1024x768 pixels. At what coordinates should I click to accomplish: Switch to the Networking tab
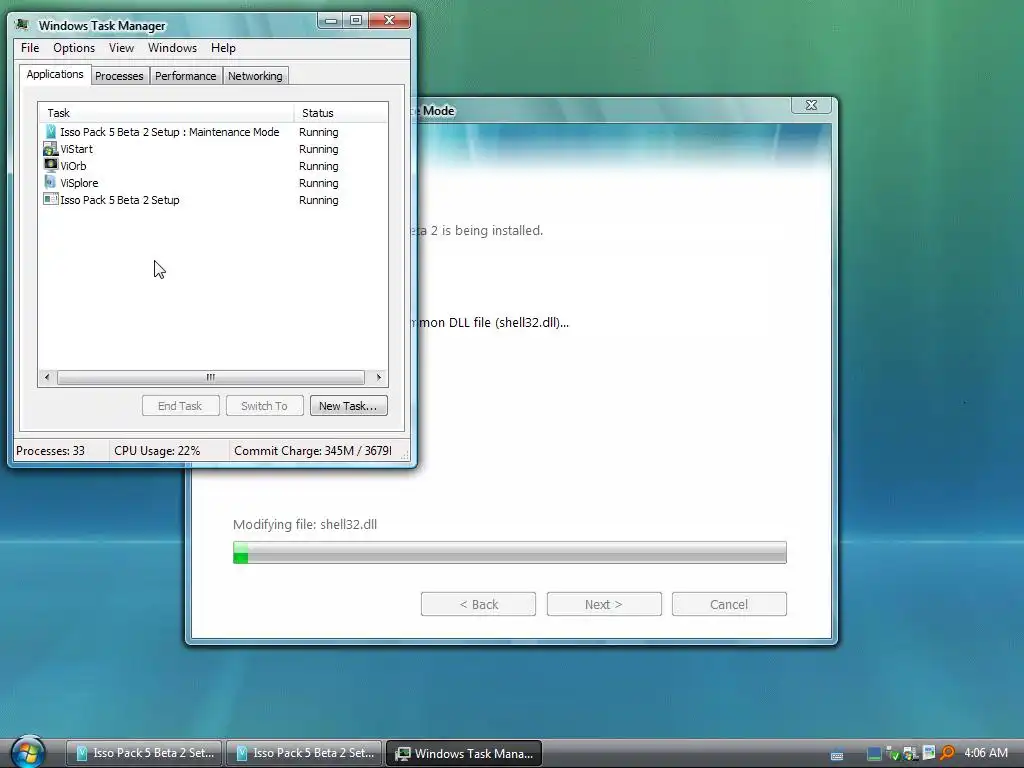[255, 76]
